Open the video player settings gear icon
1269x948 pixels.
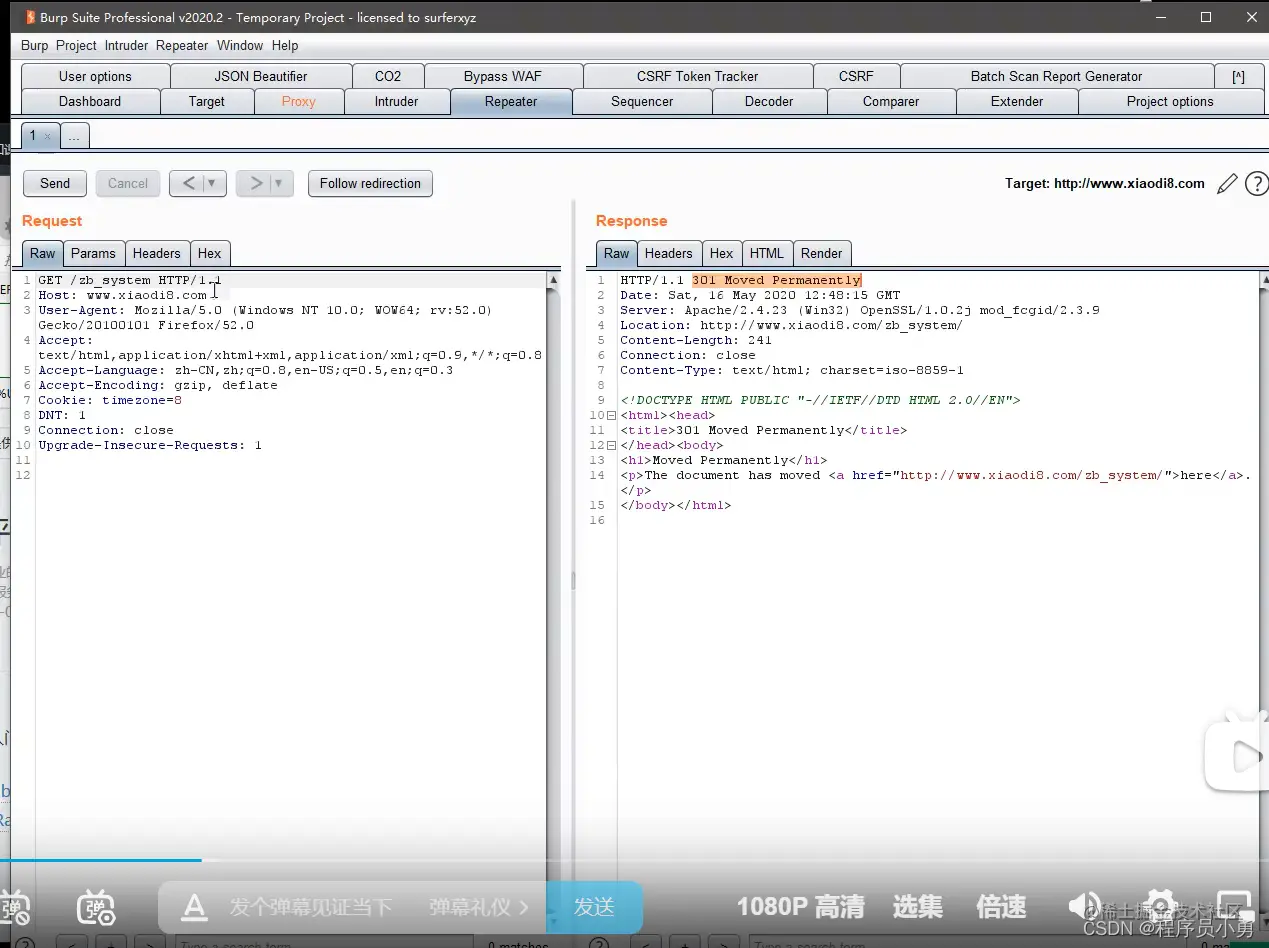[1159, 906]
